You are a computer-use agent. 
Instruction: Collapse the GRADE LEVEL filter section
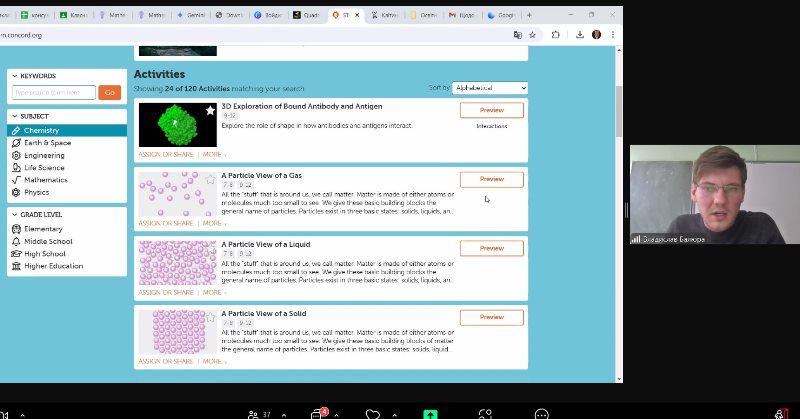pos(15,214)
